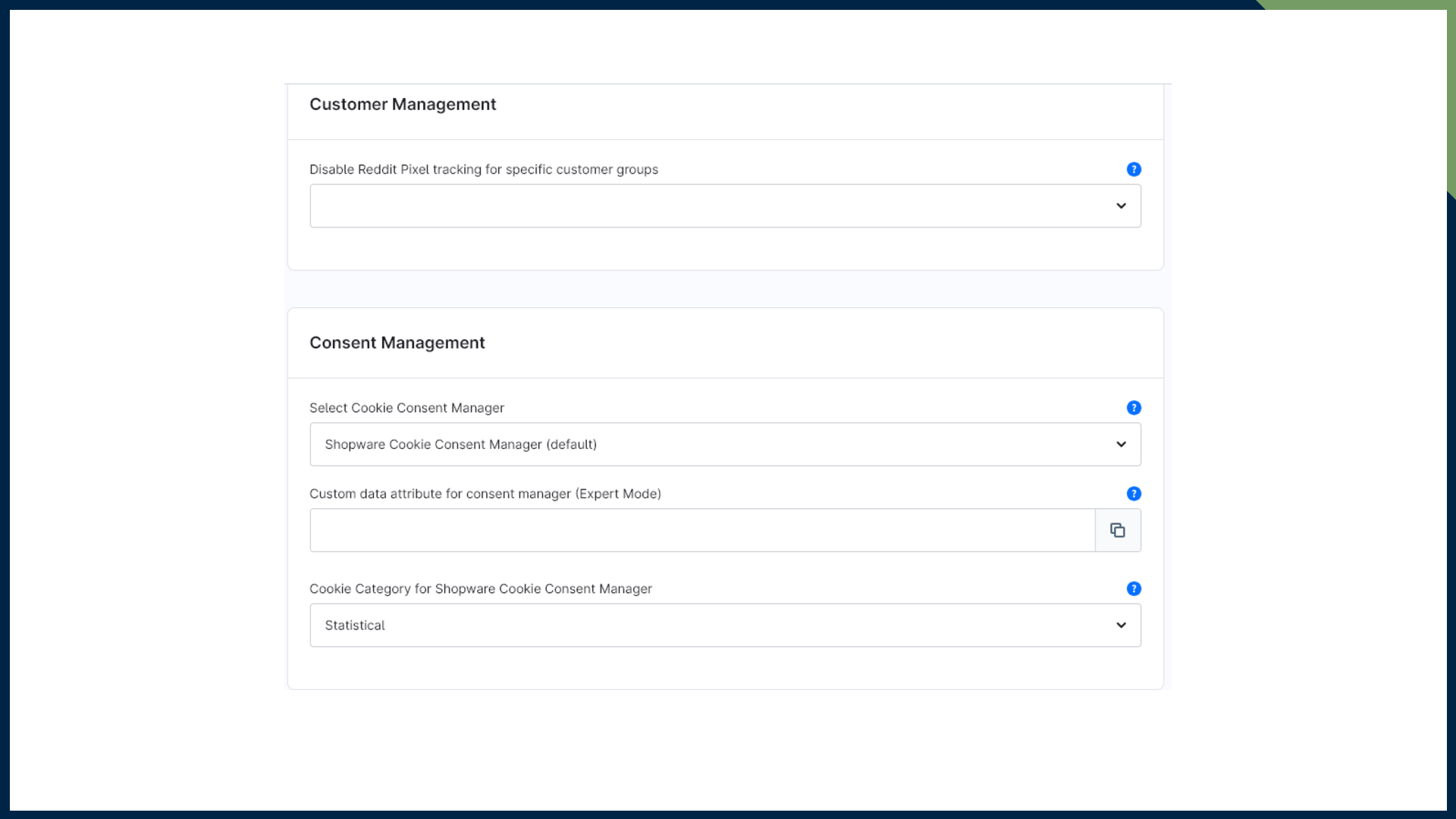Viewport: 1456px width, 819px height.
Task: Click blank area of Customer Management card below dropdown
Action: [724, 249]
